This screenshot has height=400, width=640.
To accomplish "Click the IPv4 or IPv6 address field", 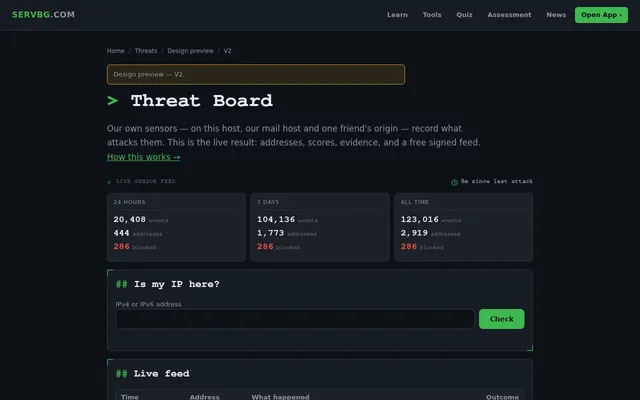I will point(295,319).
